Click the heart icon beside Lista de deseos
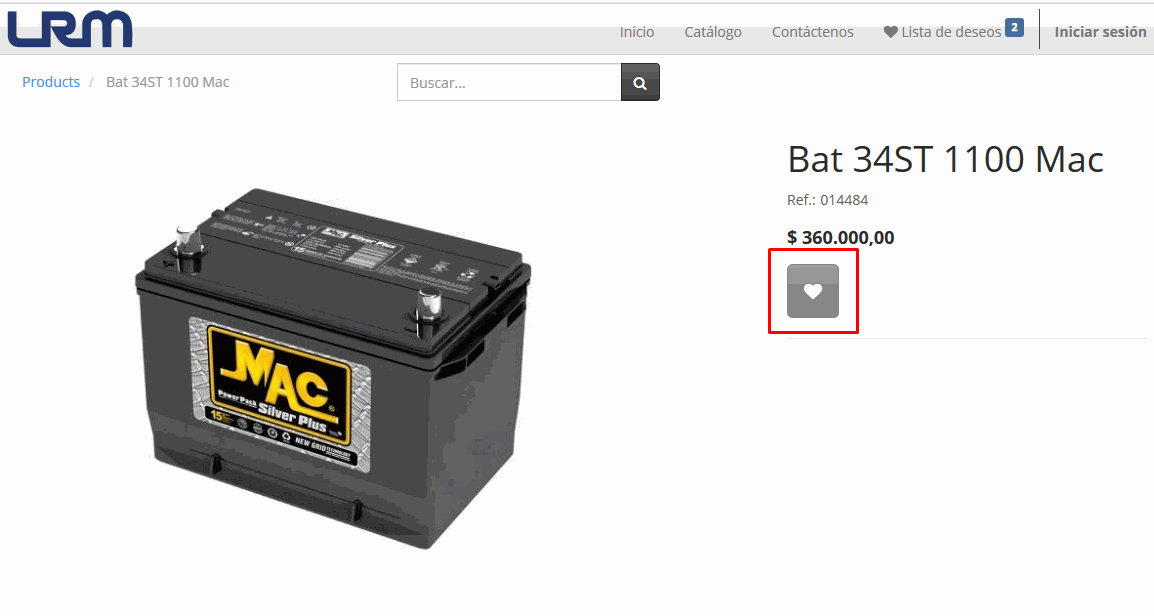The height and width of the screenshot is (616, 1154). pos(891,32)
